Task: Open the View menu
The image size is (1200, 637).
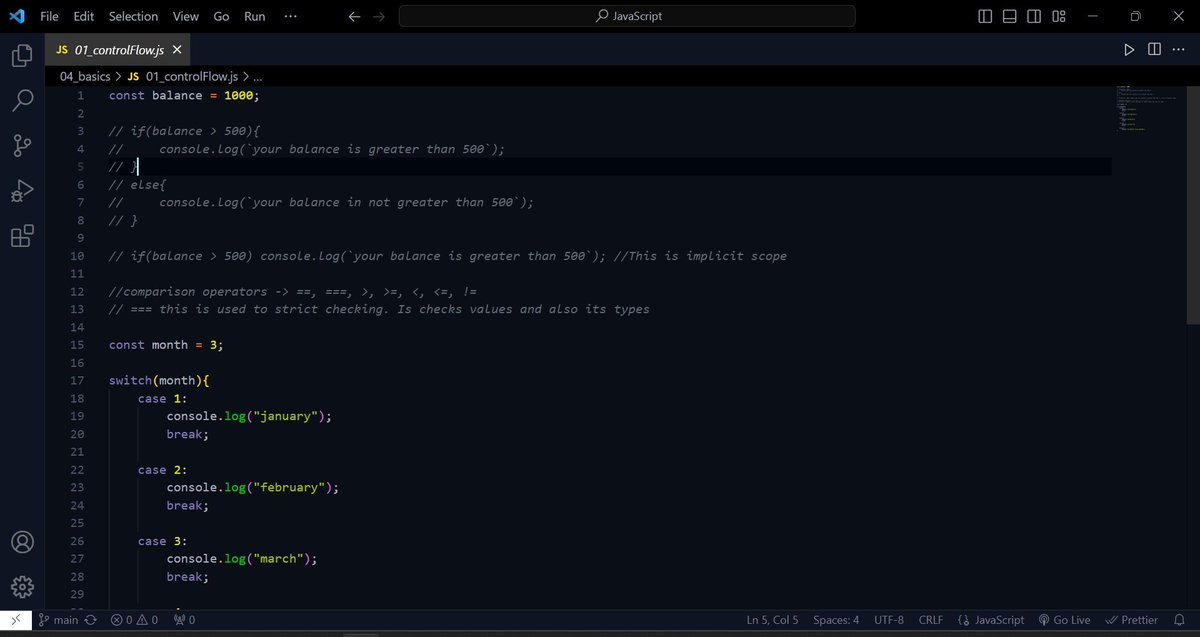Action: 185,16
